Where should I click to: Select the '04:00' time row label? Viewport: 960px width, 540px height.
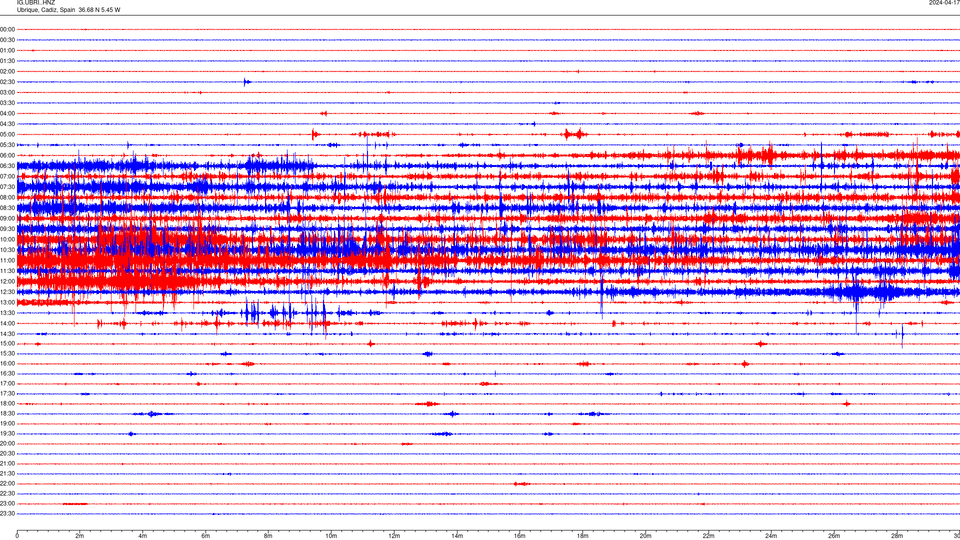coord(7,113)
